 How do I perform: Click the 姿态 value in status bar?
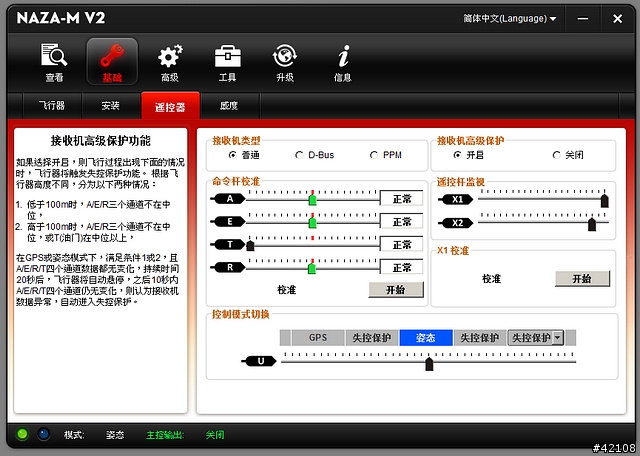pyautogui.click(x=115, y=435)
